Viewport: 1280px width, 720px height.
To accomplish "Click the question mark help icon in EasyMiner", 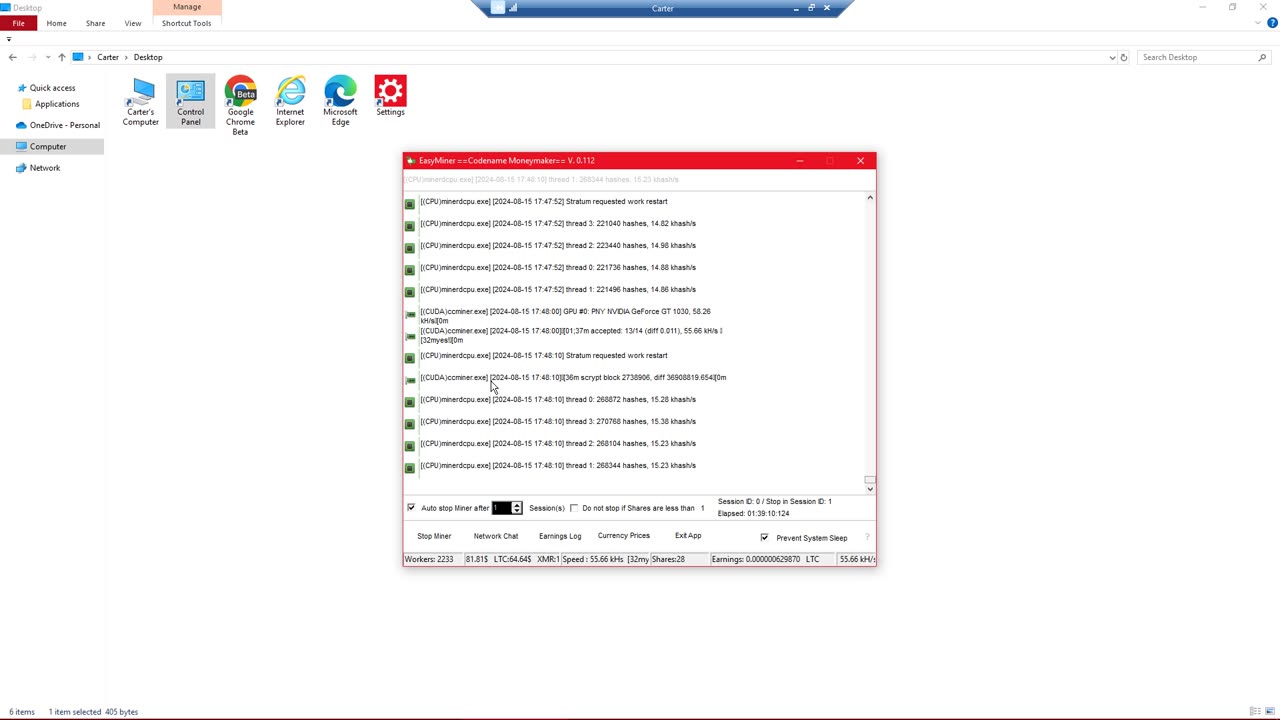I will [867, 537].
